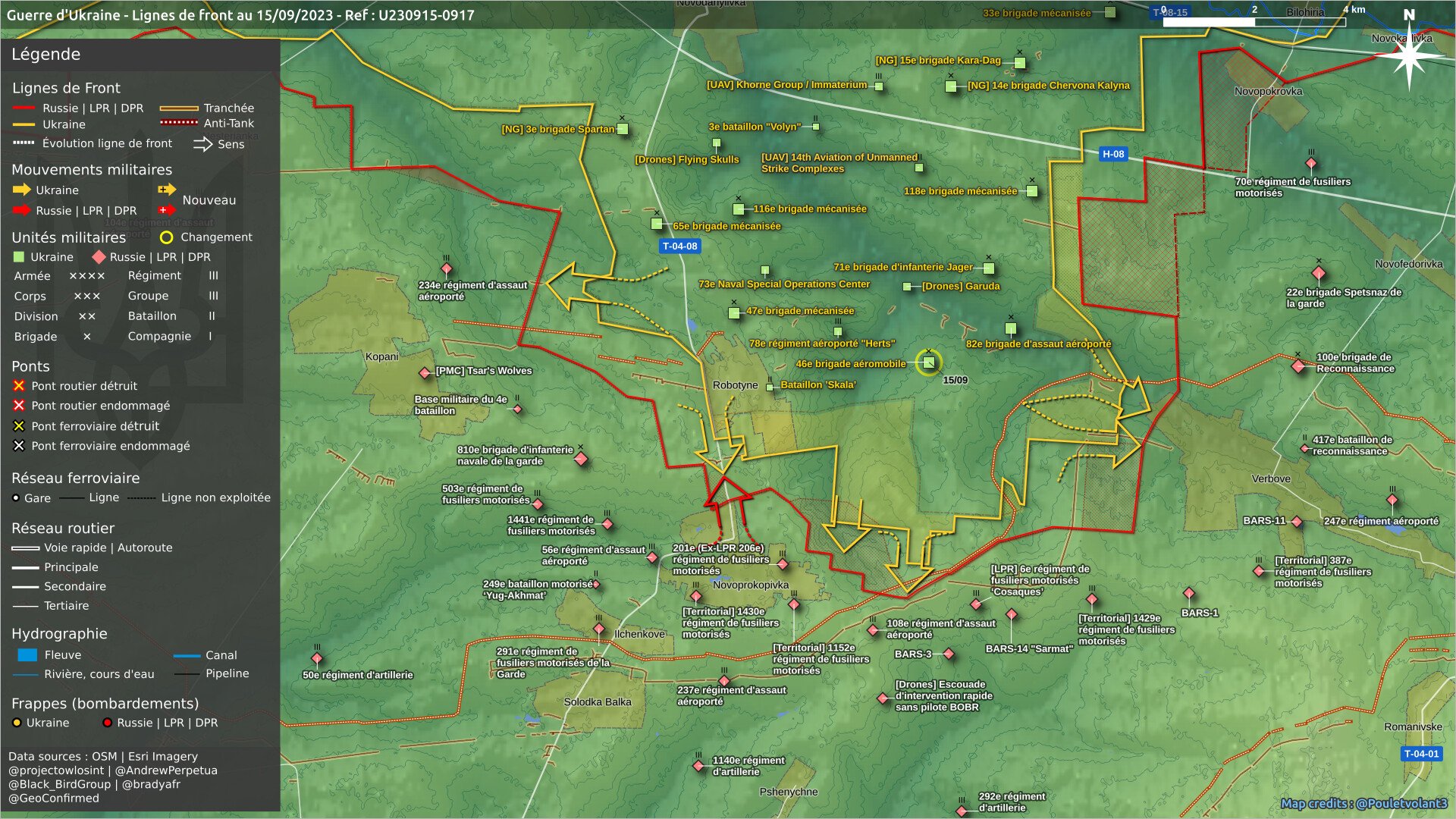Click the Map credits @Pouletvolant3 text
The width and height of the screenshot is (1456, 819).
tap(1363, 803)
